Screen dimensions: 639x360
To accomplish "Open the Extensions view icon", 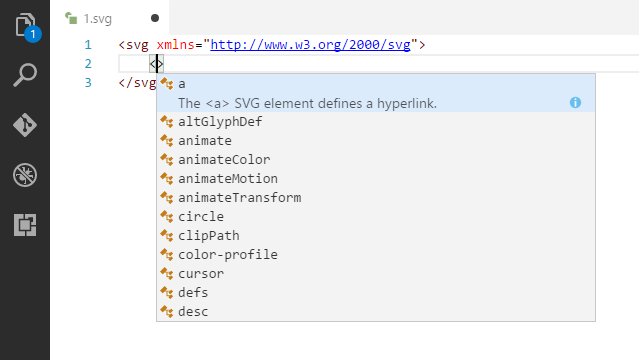I will (x=25, y=225).
